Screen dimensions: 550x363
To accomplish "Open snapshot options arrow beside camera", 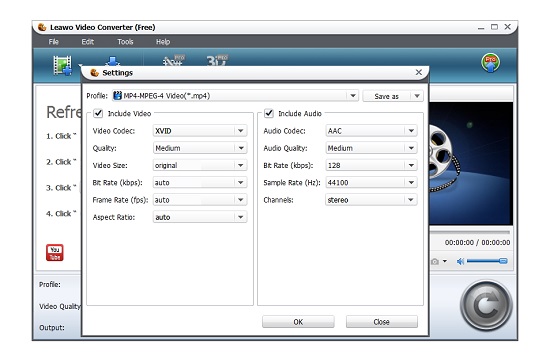I will 445,261.
